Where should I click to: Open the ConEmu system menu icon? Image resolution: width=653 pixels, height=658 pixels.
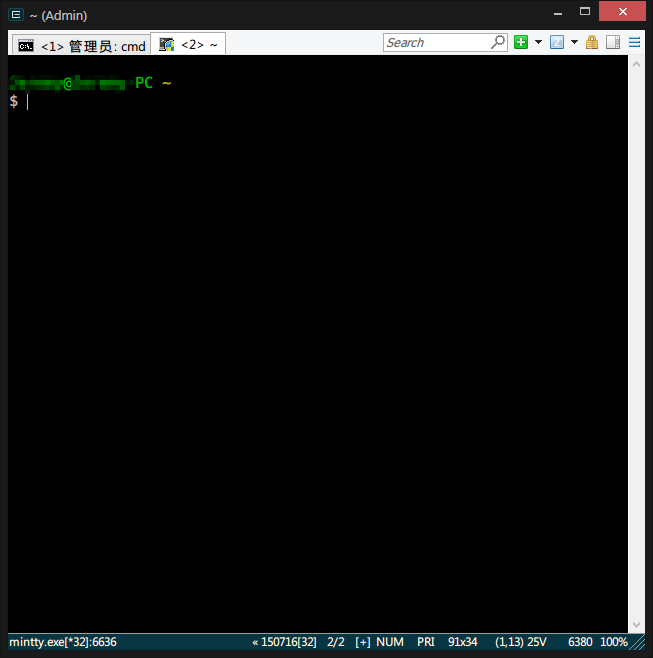16,15
